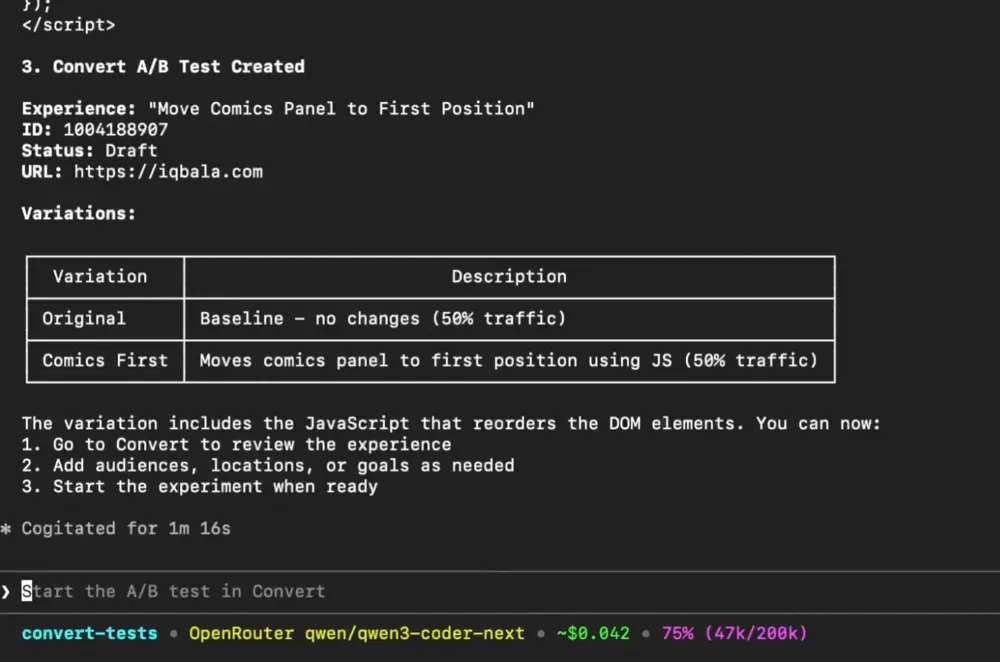1000x662 pixels.
Task: Click the Comics First variation cell
Action: [105, 360]
